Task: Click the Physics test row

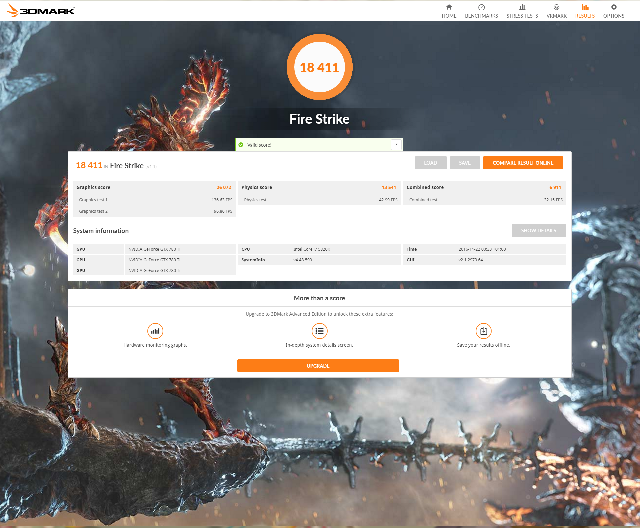Action: 319,200
